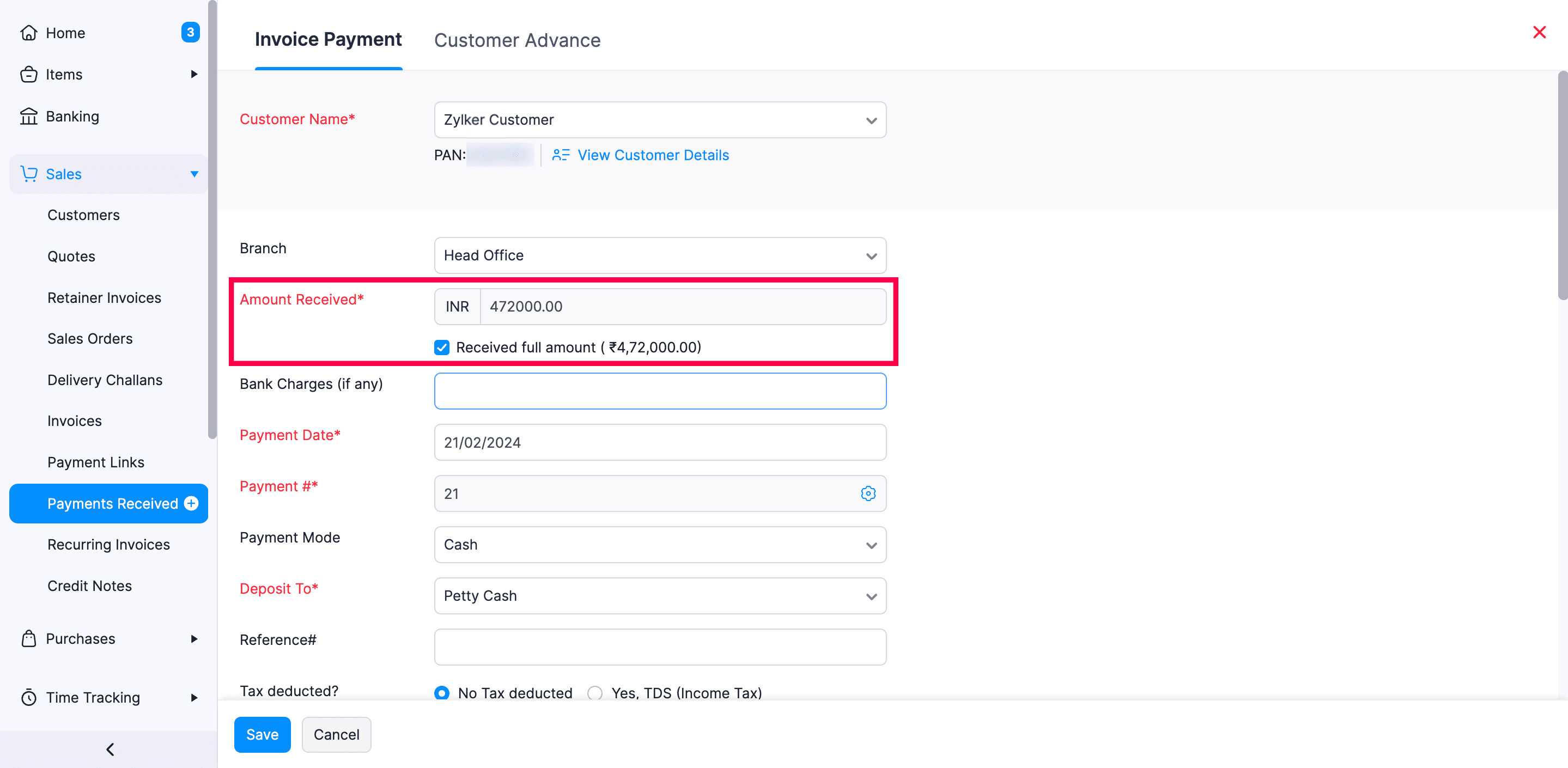This screenshot has width=1568, height=768.
Task: Enter bank charges amount field
Action: [x=660, y=391]
